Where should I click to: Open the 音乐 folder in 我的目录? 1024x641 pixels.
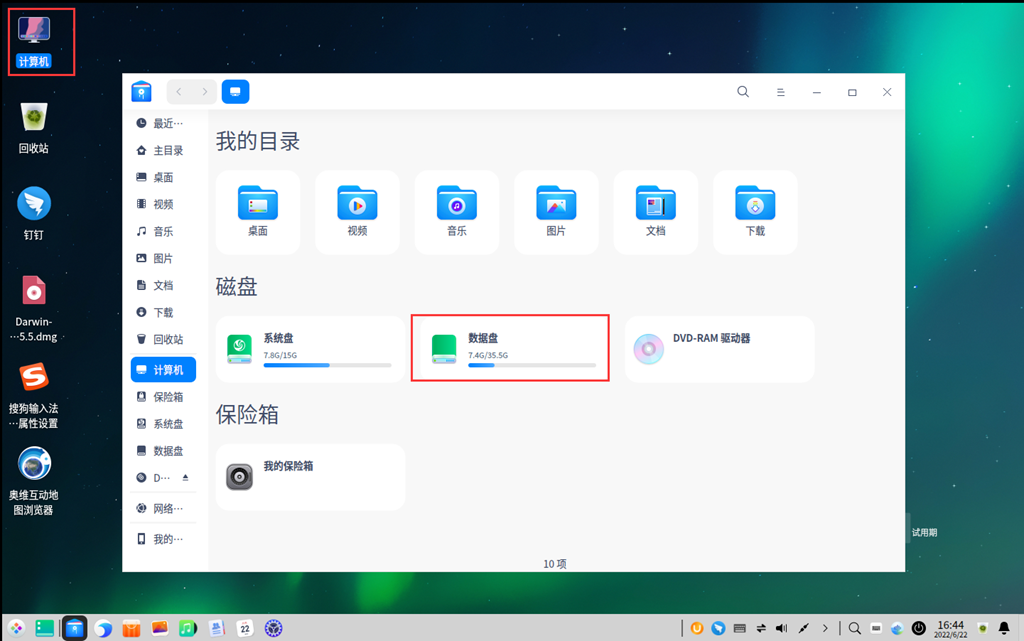[456, 211]
